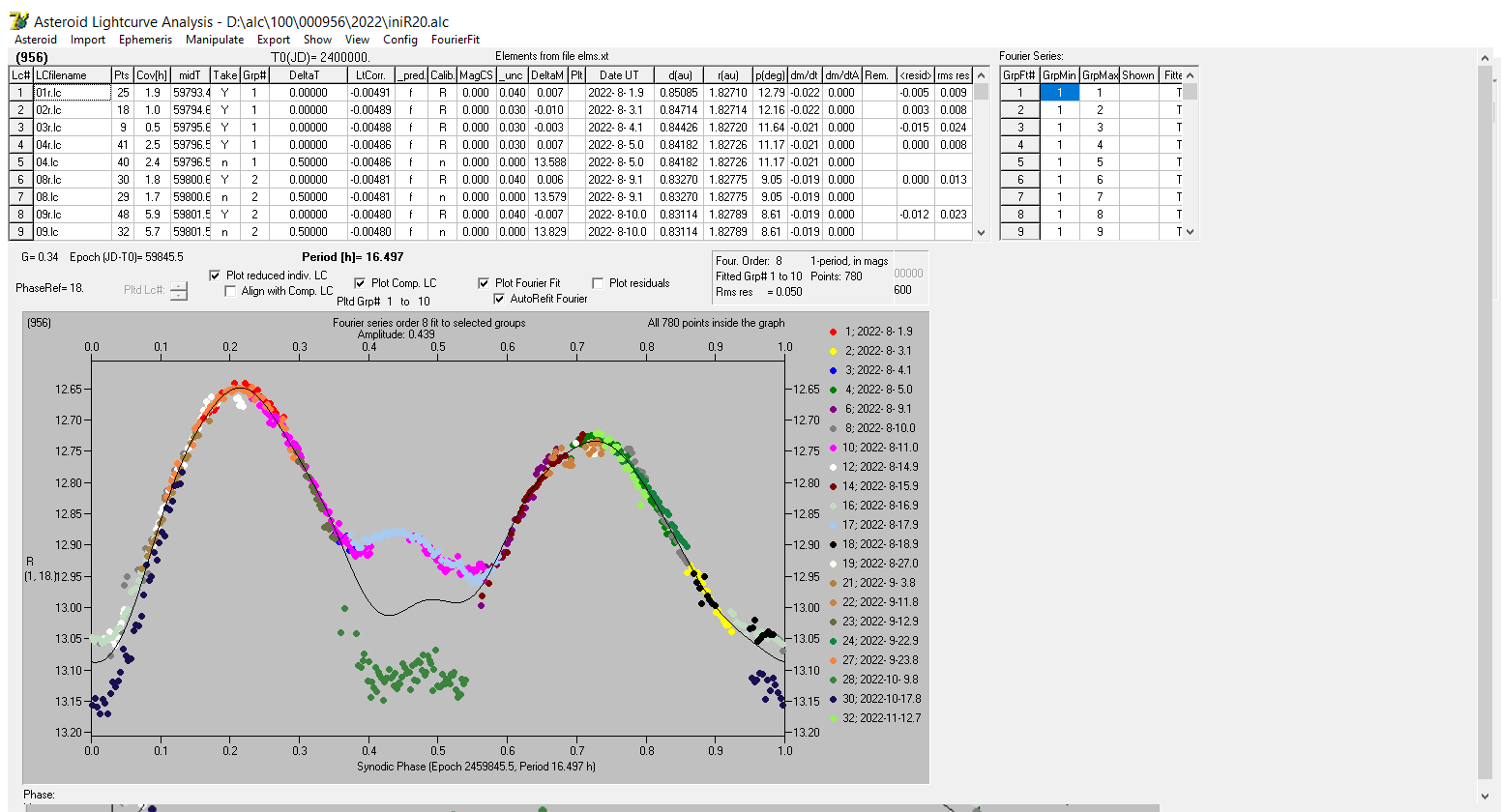Image resolution: width=1501 pixels, height=812 pixels.
Task: Click the GrpMax column header
Action: point(1100,75)
